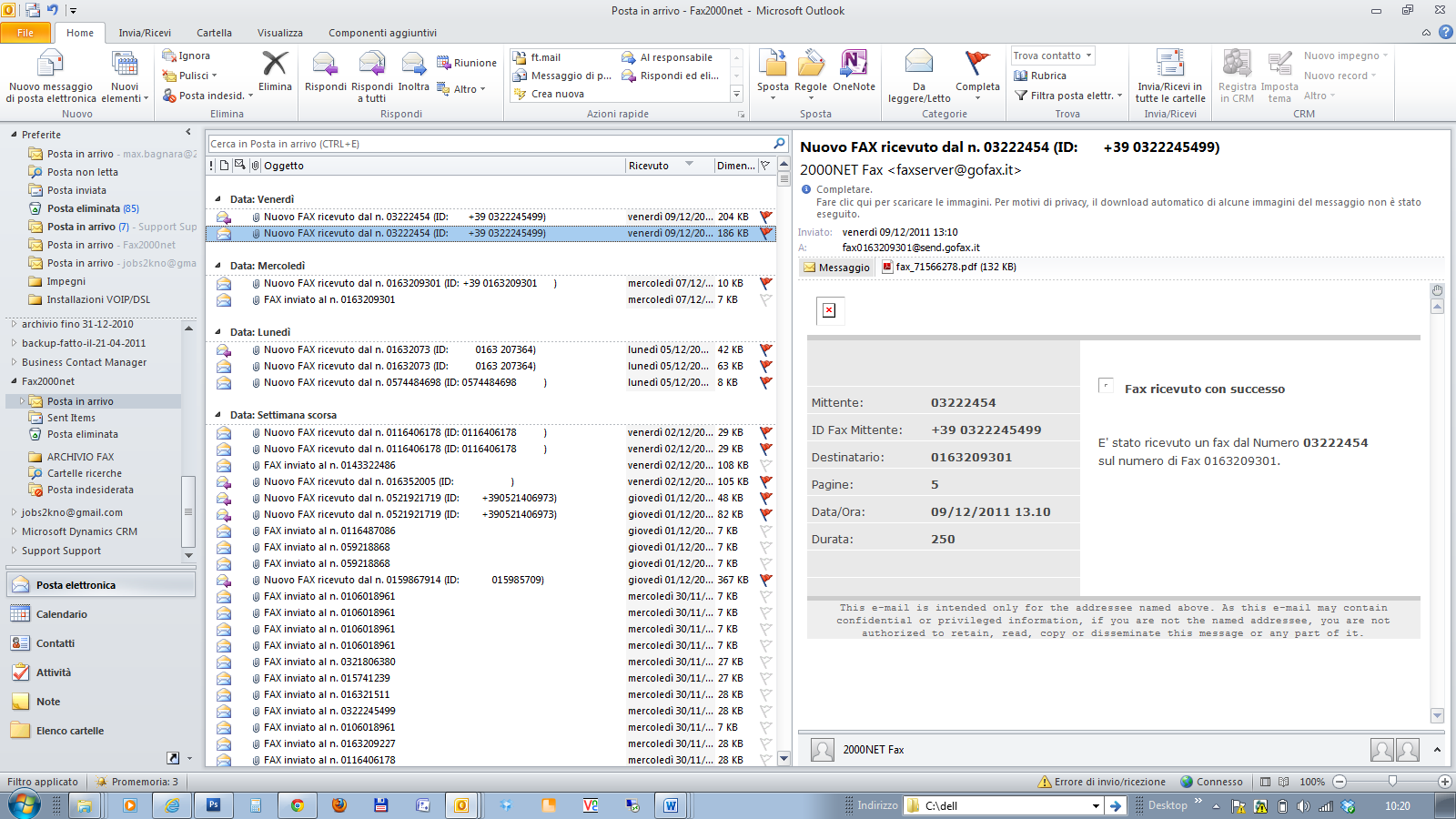Image resolution: width=1456 pixels, height=819 pixels.
Task: Switch to the Cartella tab
Action: [214, 33]
